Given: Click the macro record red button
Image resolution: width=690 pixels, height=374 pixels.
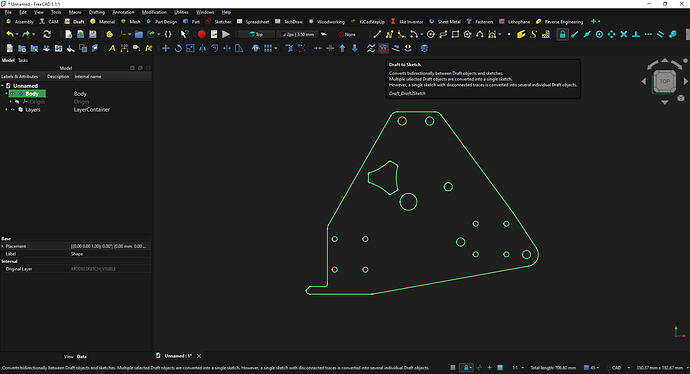Looking at the screenshot, I should pos(202,34).
